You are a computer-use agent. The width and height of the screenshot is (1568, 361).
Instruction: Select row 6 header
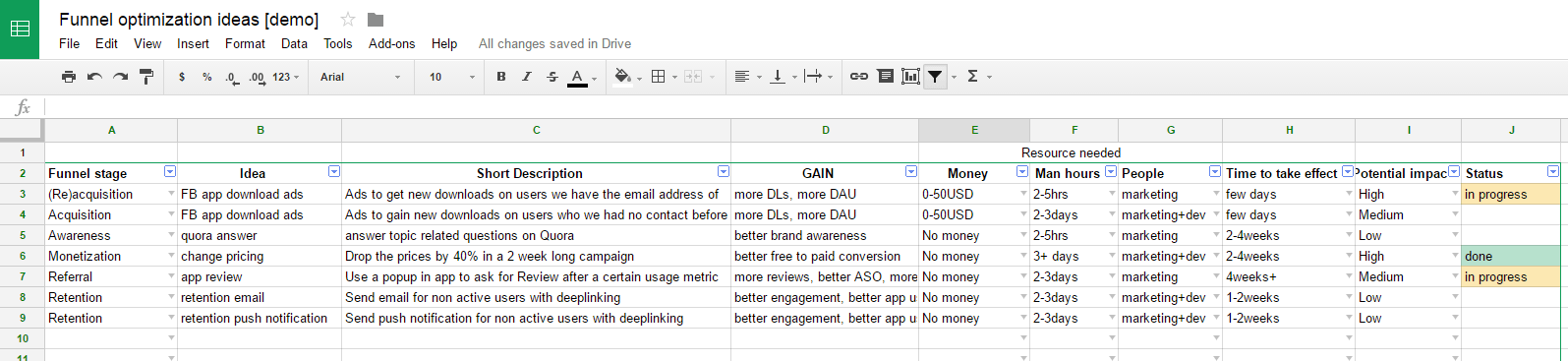pyautogui.click(x=22, y=256)
